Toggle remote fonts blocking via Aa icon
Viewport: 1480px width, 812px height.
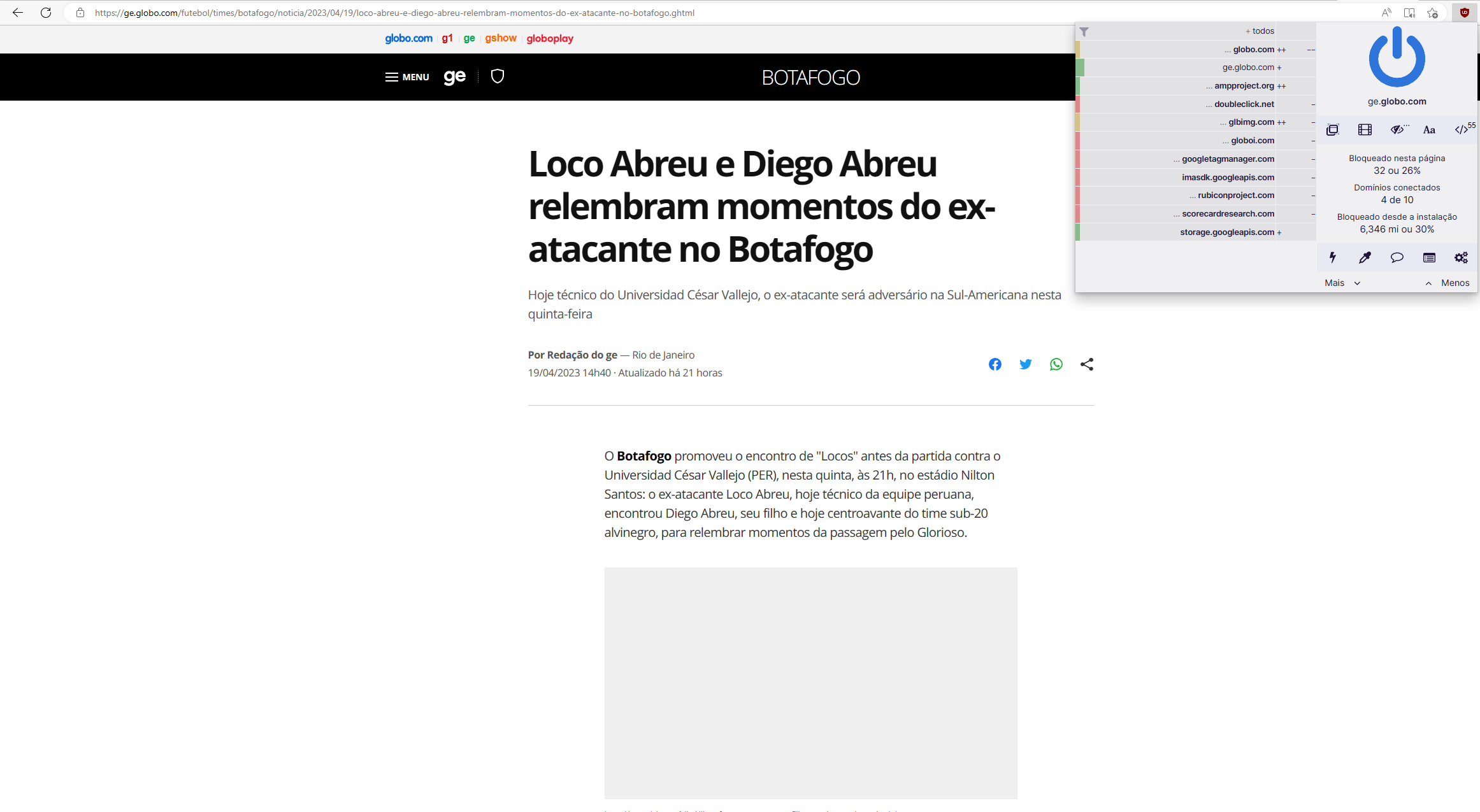pos(1429,129)
